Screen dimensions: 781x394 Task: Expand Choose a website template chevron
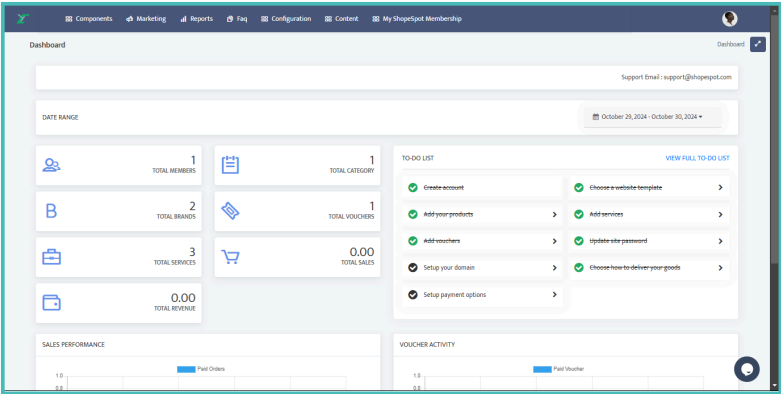[720, 188]
